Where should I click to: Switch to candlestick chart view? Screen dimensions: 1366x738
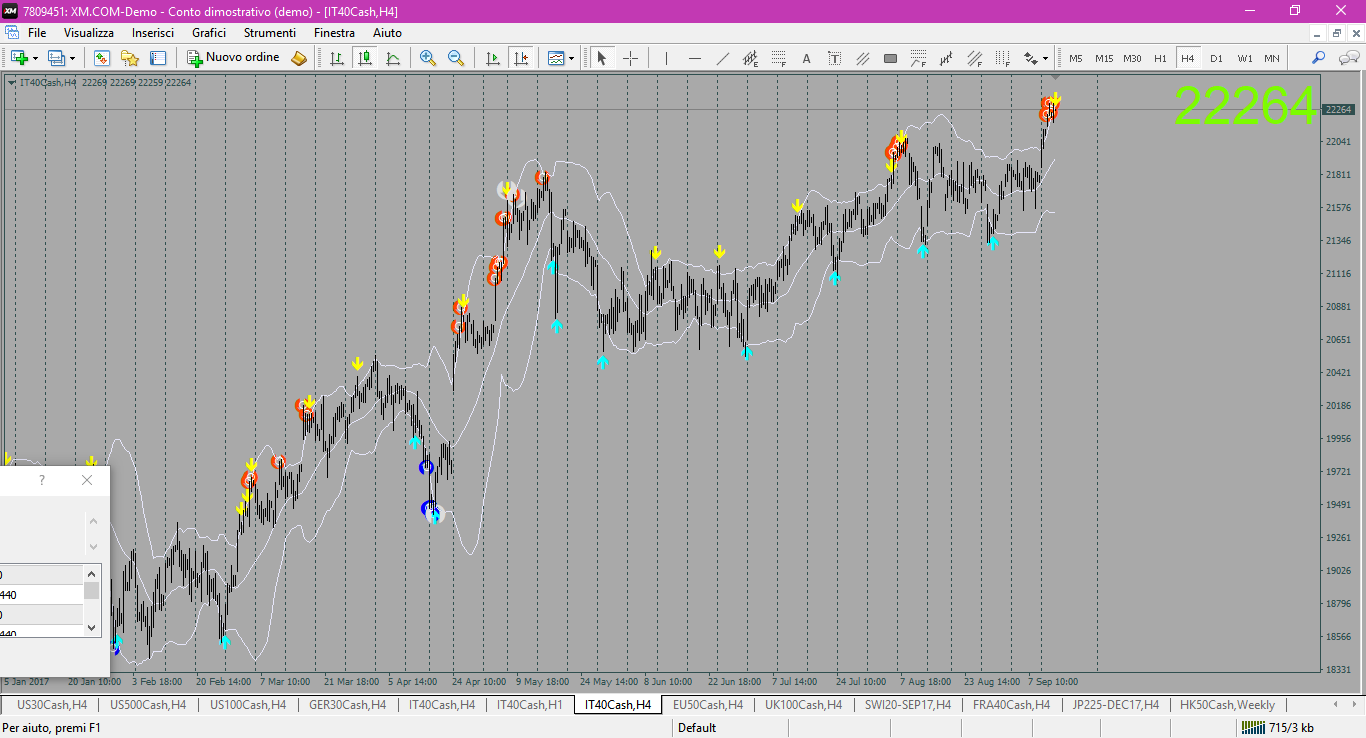[x=365, y=58]
